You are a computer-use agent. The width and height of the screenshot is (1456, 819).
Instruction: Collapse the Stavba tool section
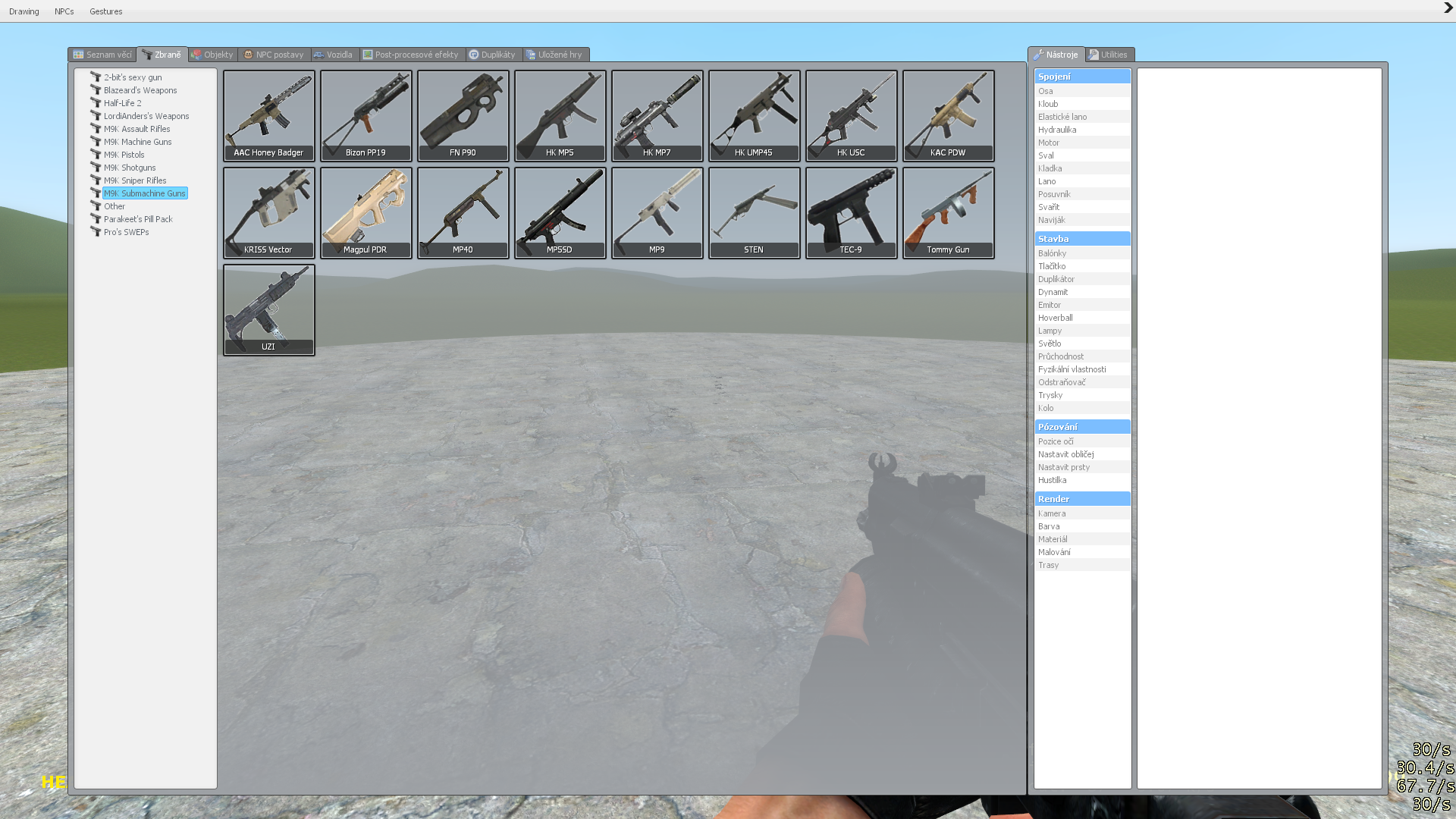coord(1082,239)
